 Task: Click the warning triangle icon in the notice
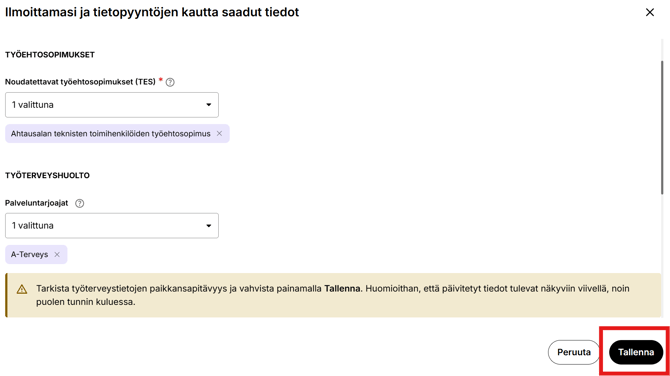click(22, 290)
